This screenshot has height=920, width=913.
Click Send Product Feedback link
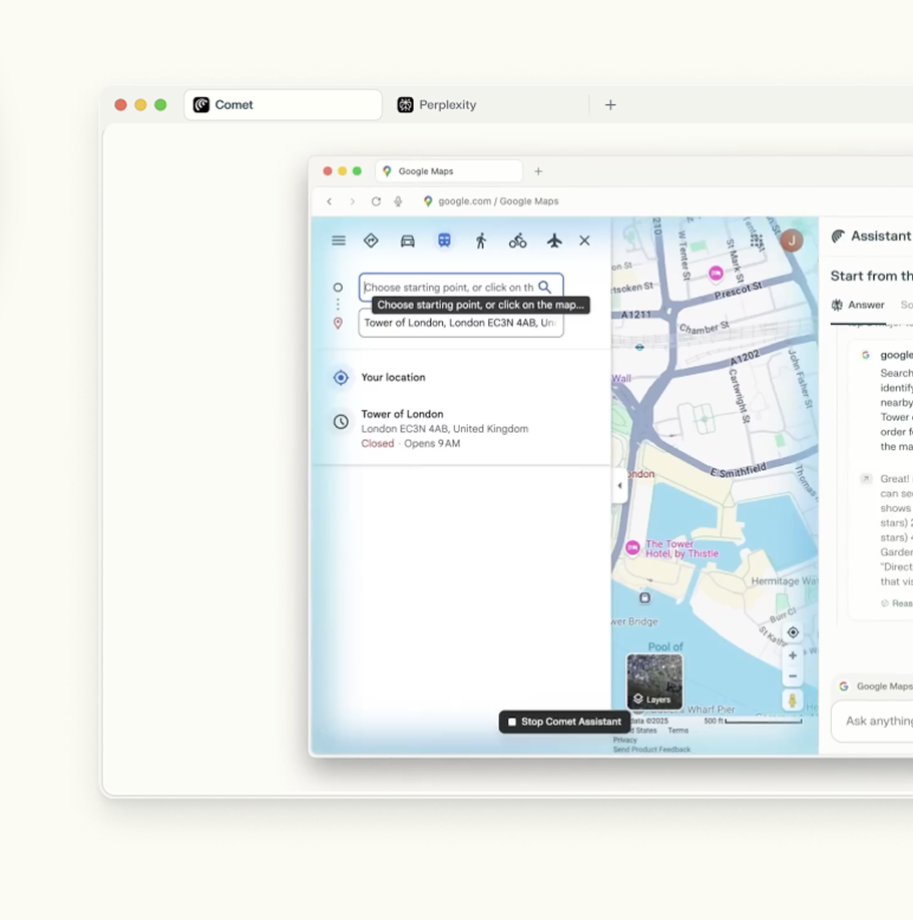(652, 749)
